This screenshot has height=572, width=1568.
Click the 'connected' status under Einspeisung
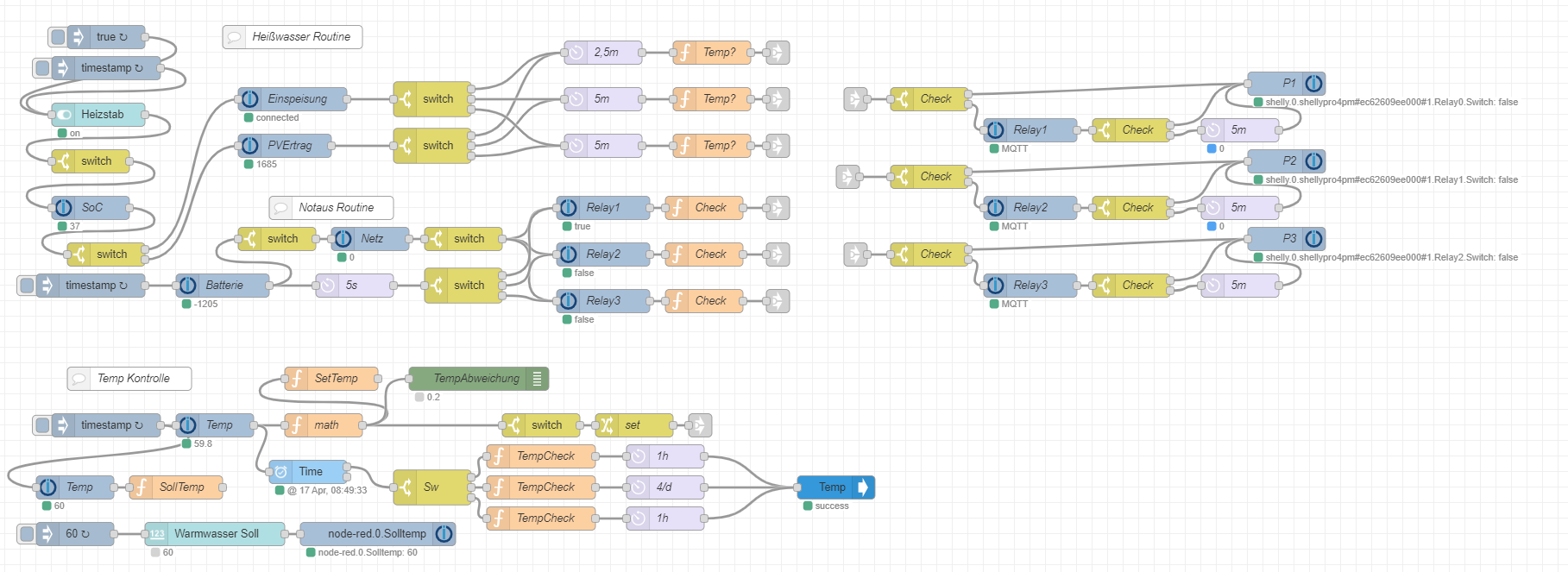pyautogui.click(x=277, y=118)
